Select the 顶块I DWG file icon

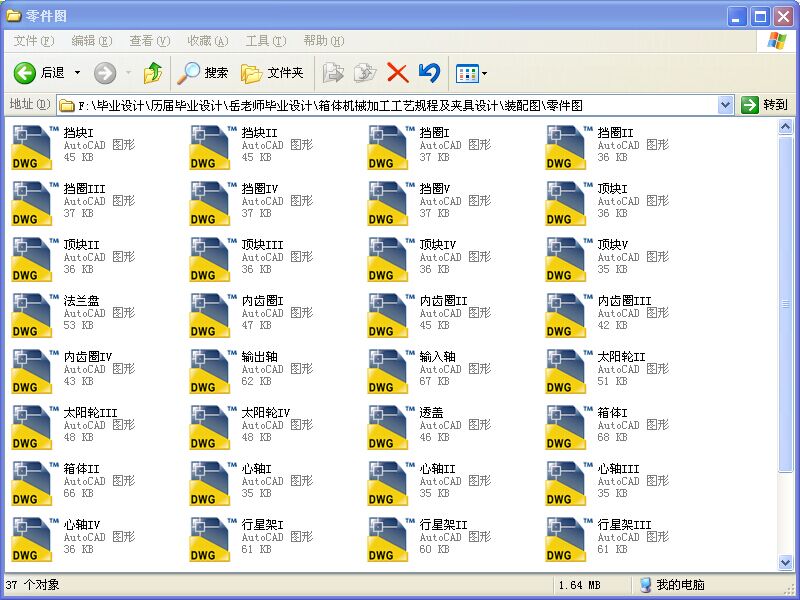click(566, 204)
